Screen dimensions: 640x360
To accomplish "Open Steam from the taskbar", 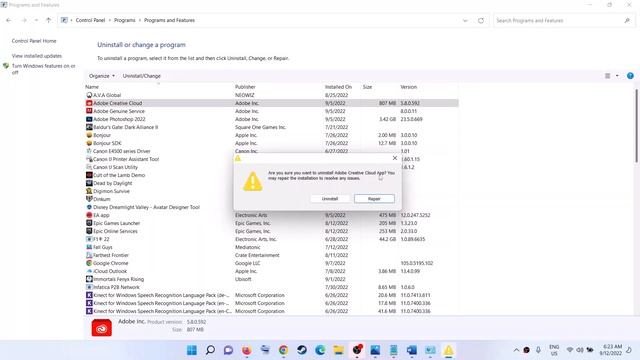I will point(302,350).
